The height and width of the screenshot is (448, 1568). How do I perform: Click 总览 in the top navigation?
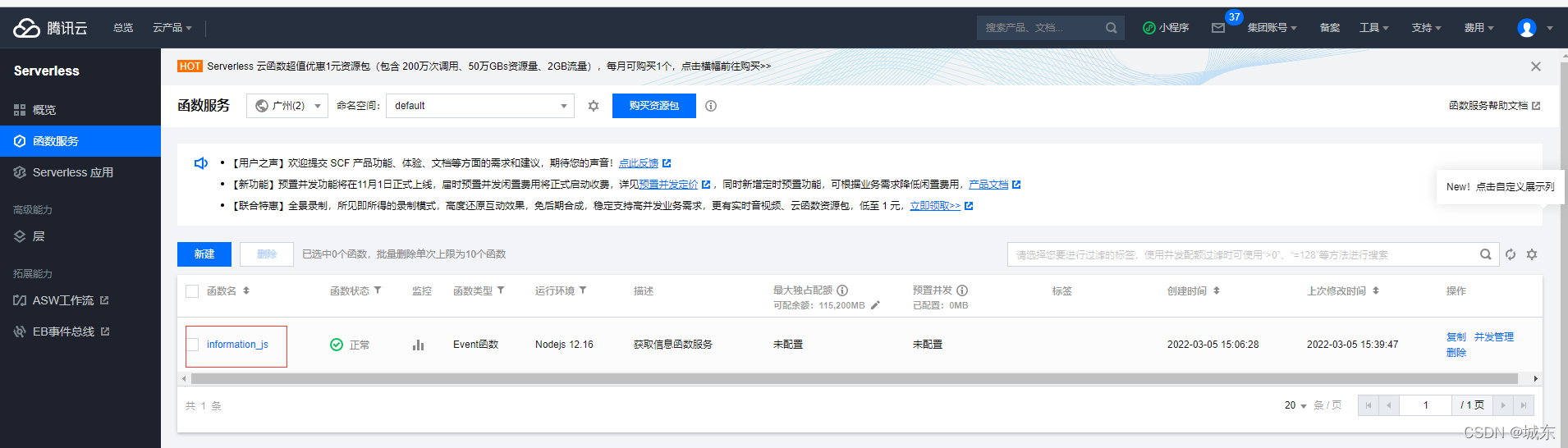pyautogui.click(x=123, y=28)
